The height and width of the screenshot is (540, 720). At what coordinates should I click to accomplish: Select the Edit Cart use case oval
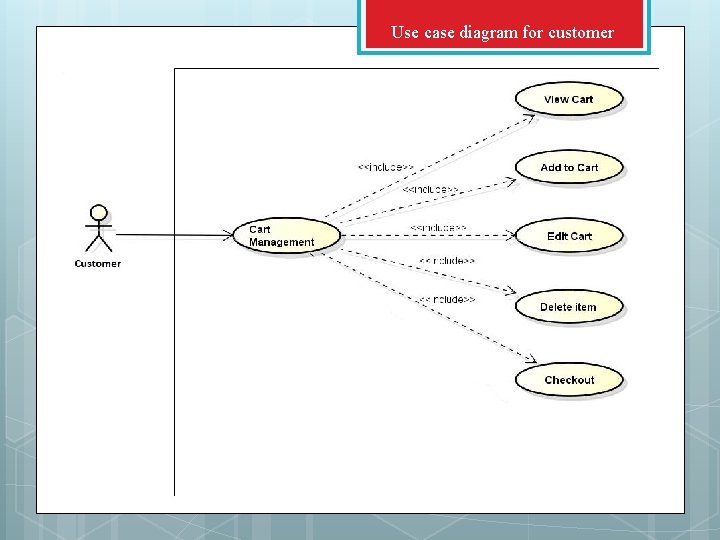pos(569,236)
